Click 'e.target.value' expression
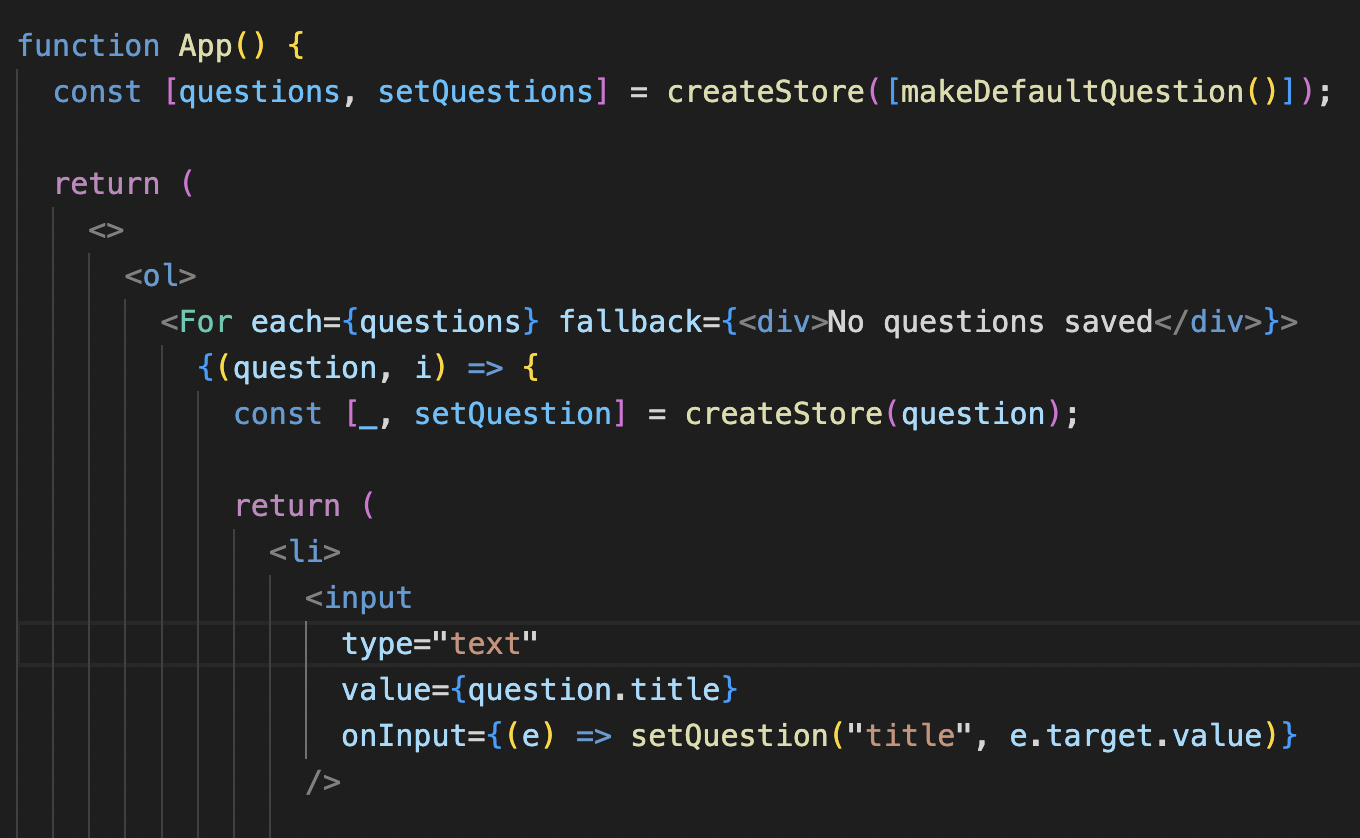 (1137, 736)
